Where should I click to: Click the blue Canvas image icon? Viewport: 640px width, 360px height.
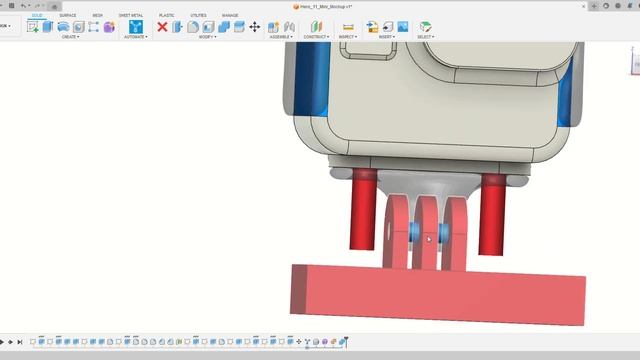(403, 27)
